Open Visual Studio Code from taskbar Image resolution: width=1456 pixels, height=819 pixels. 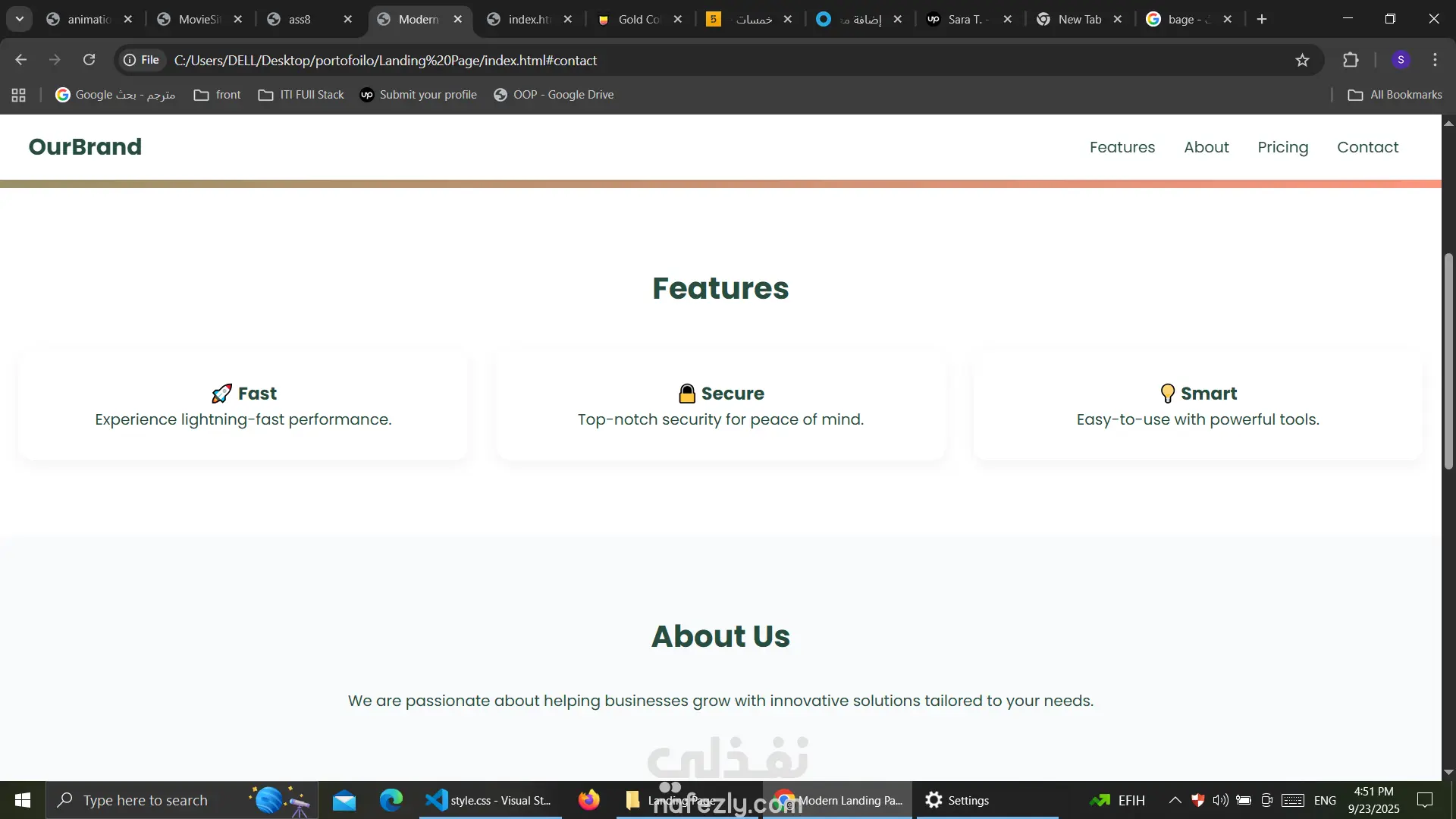pyautogui.click(x=490, y=800)
